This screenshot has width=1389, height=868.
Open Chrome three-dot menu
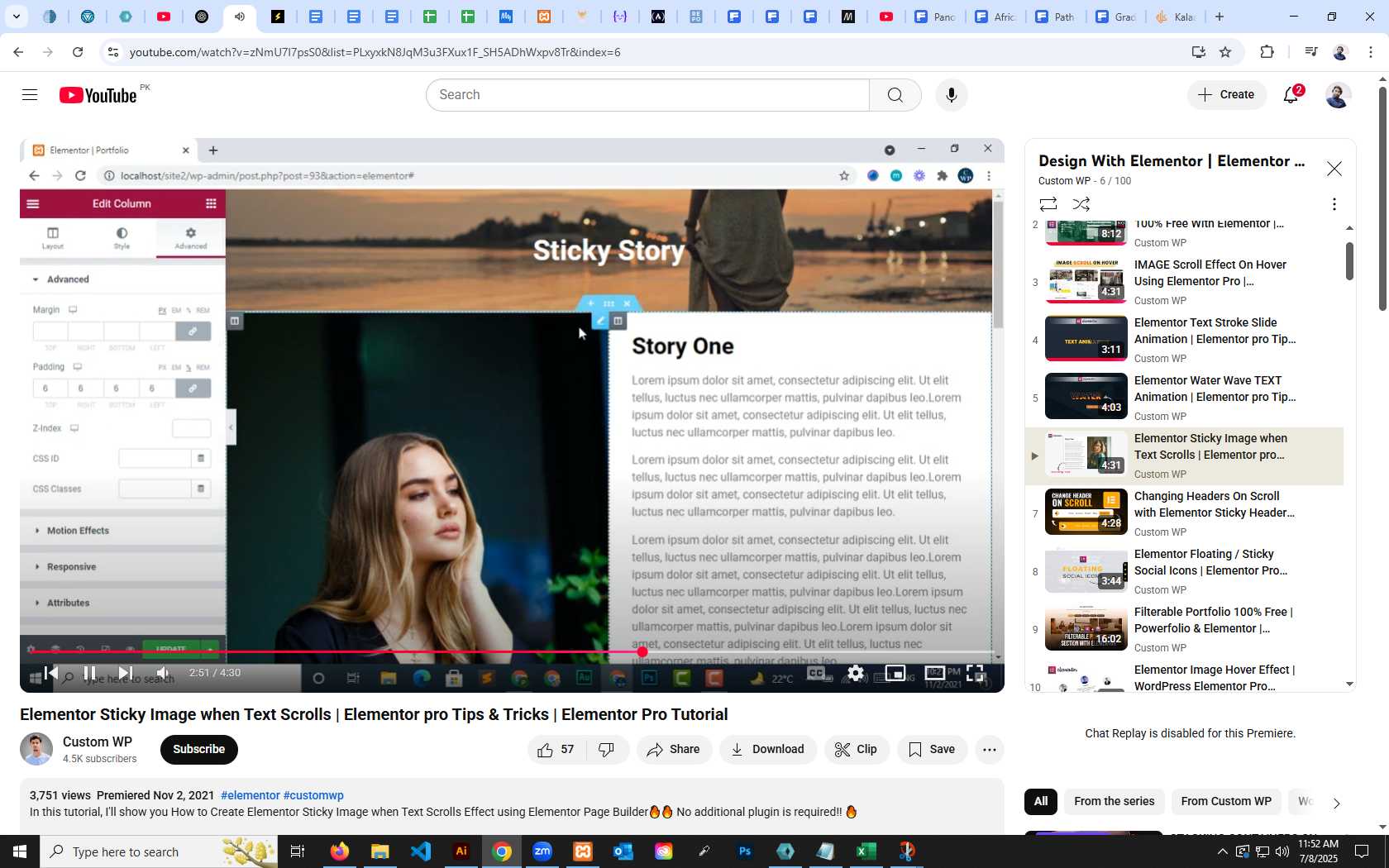[1371, 52]
